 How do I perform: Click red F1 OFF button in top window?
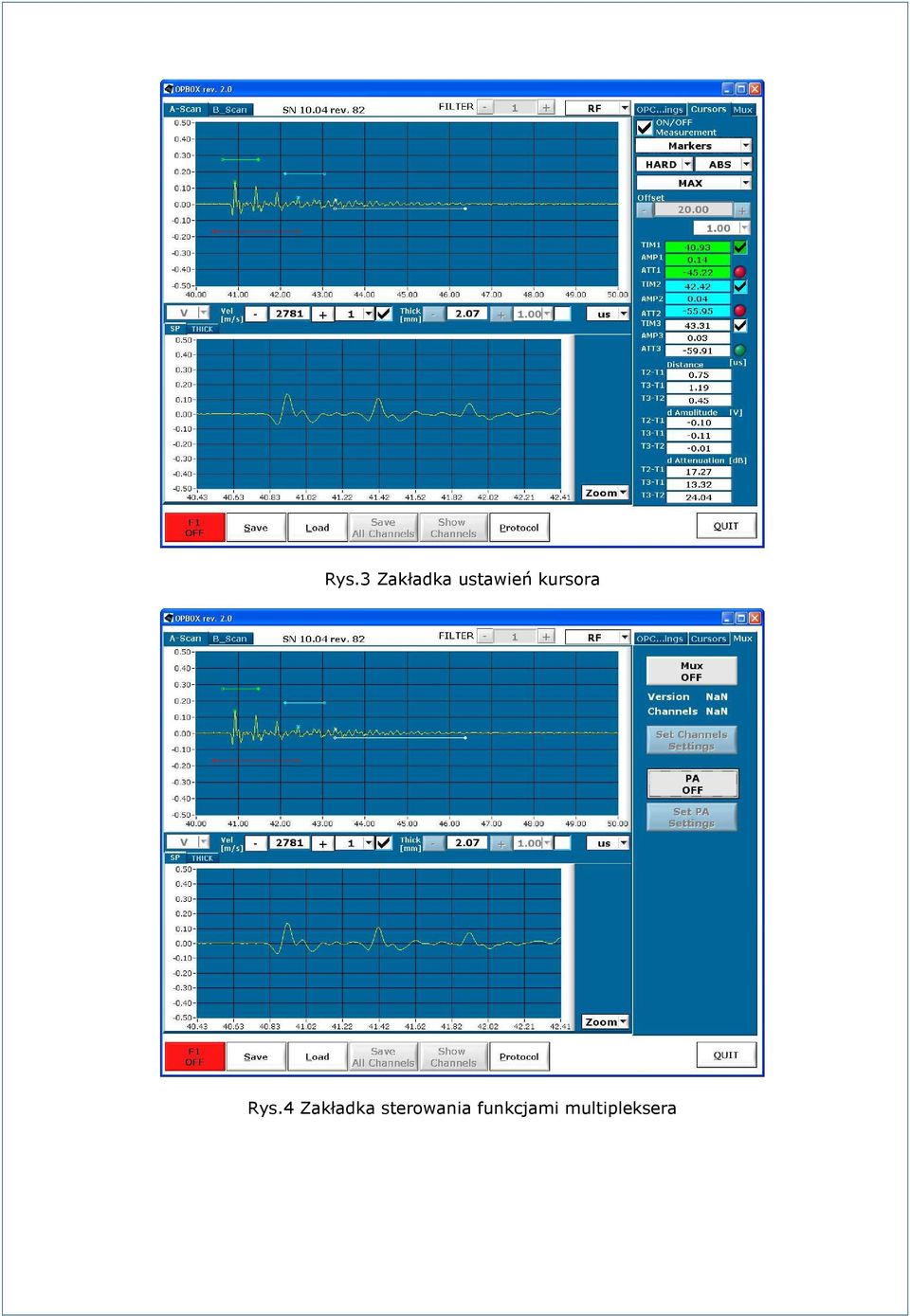pos(194,528)
